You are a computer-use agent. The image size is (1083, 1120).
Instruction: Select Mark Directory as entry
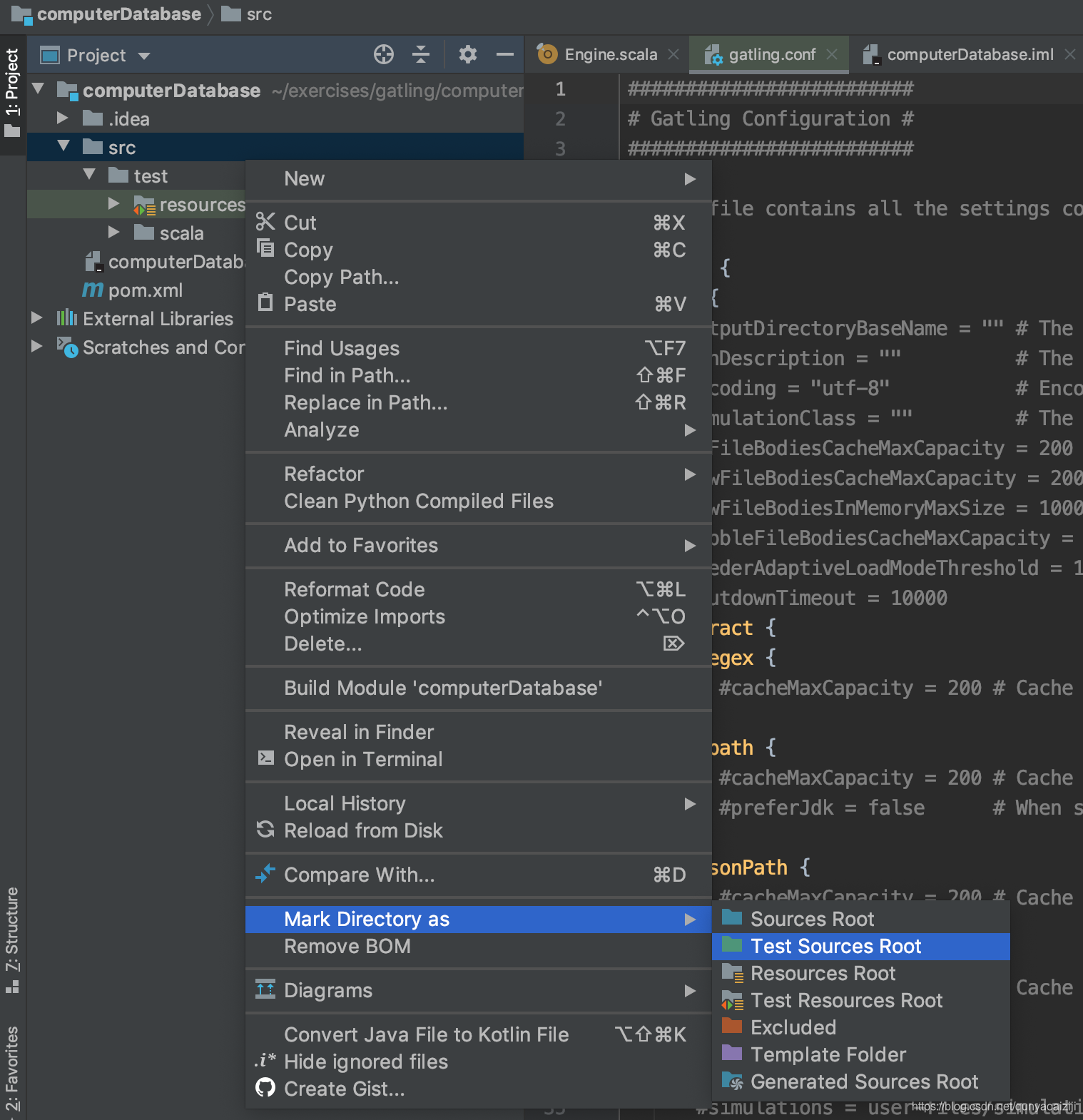(479, 919)
